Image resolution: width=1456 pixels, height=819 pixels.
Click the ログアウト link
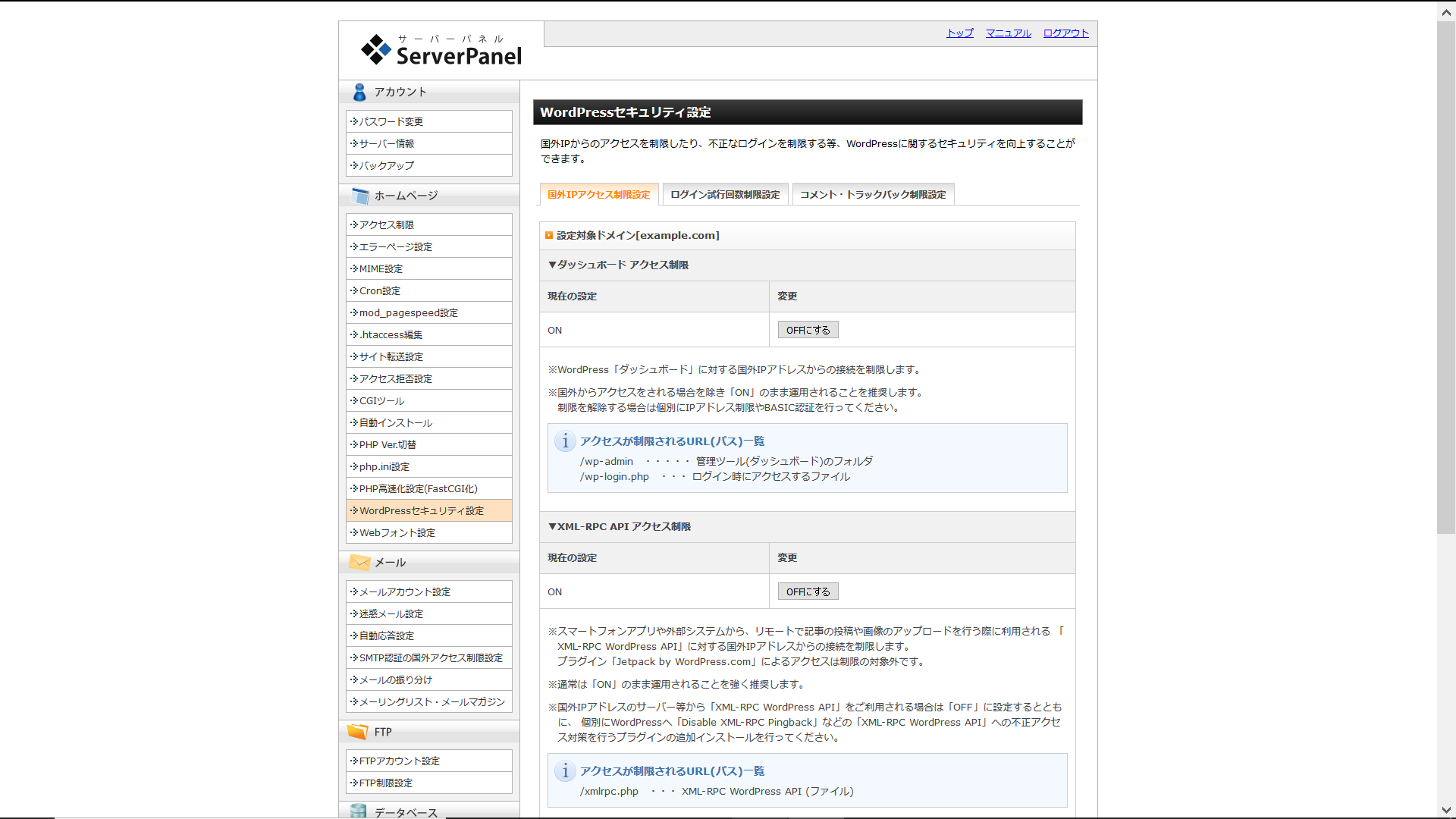[x=1065, y=33]
